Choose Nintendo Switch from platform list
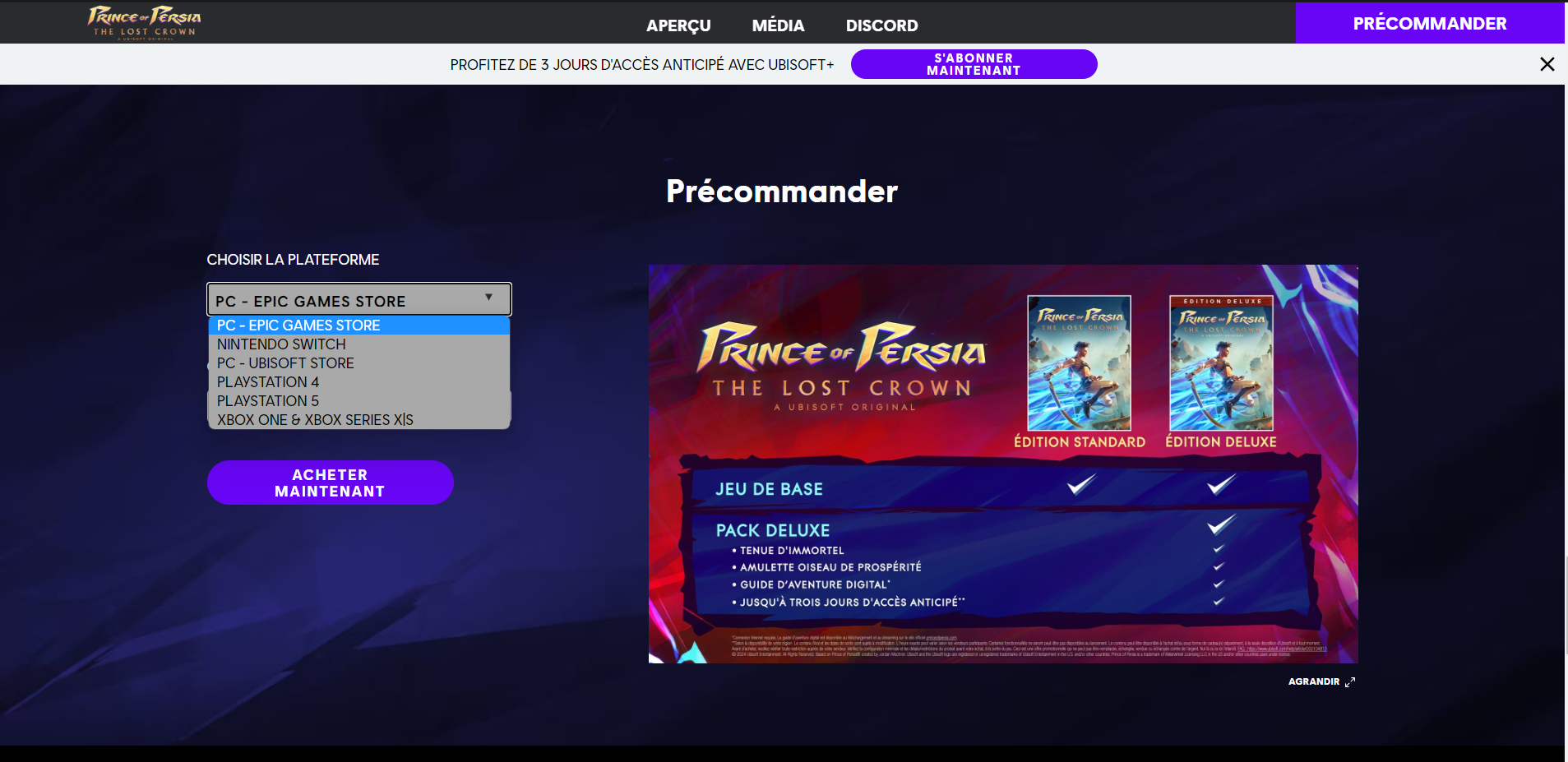This screenshot has height=762, width=1568. click(359, 344)
